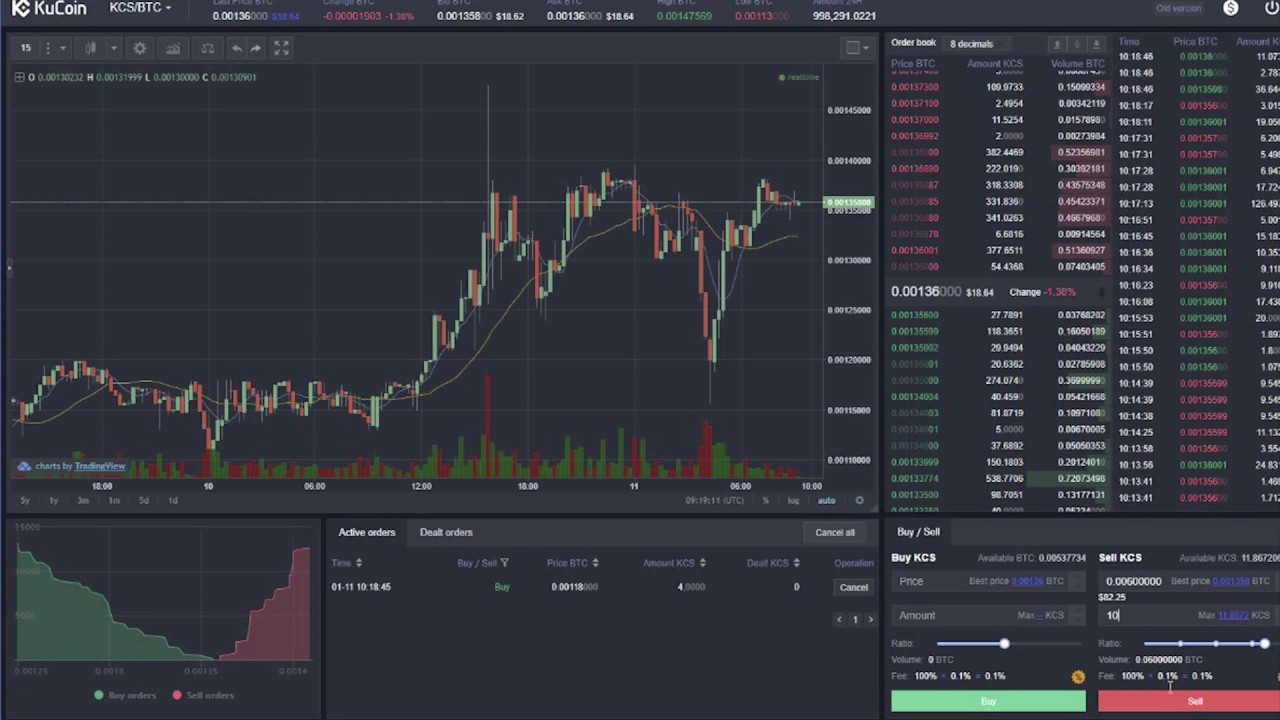This screenshot has height=720, width=1280.
Task: Click the Buy KCS Price input field
Action: click(x=988, y=581)
